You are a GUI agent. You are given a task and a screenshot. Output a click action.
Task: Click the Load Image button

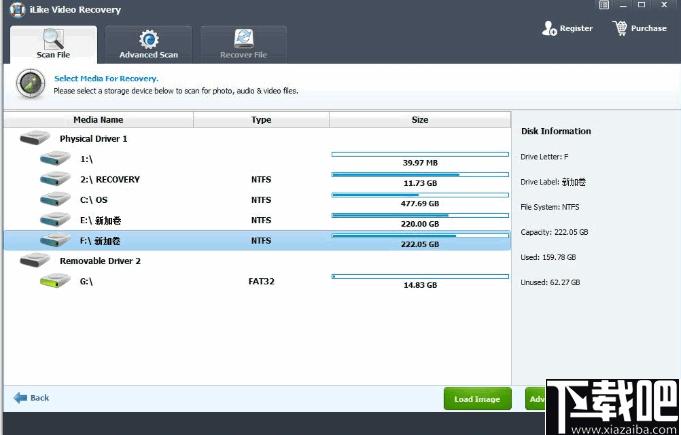click(x=477, y=399)
